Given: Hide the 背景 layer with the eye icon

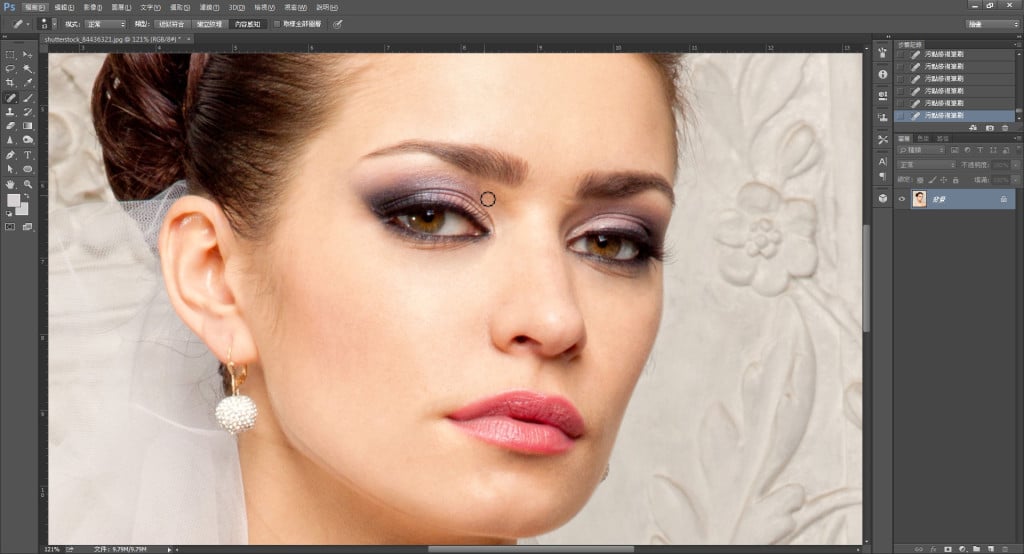Looking at the screenshot, I should 902,200.
